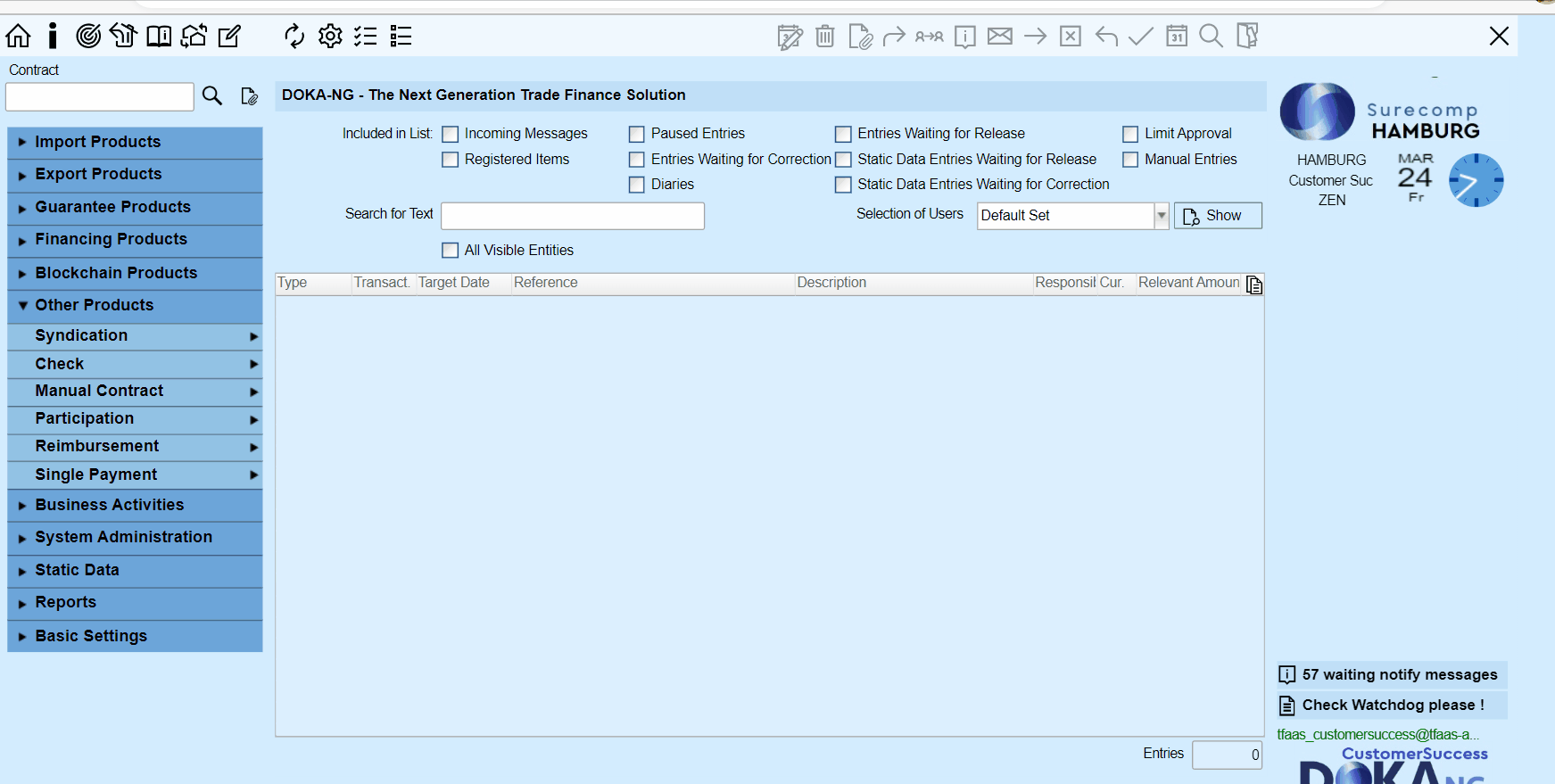Collapse the Other Products section

[x=135, y=306]
